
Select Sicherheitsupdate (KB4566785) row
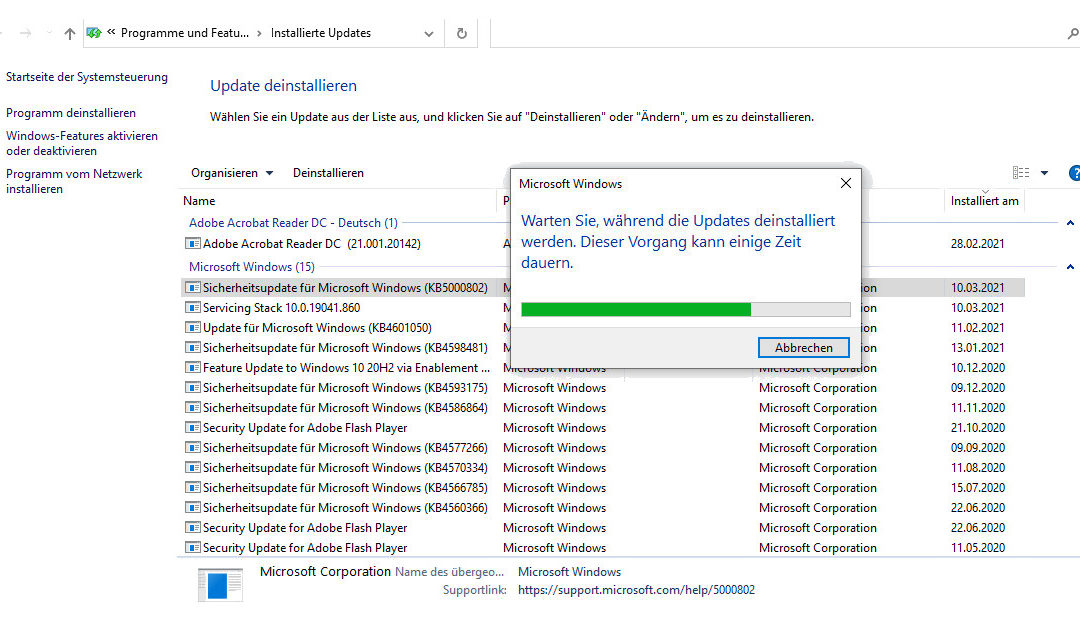[x=603, y=487]
